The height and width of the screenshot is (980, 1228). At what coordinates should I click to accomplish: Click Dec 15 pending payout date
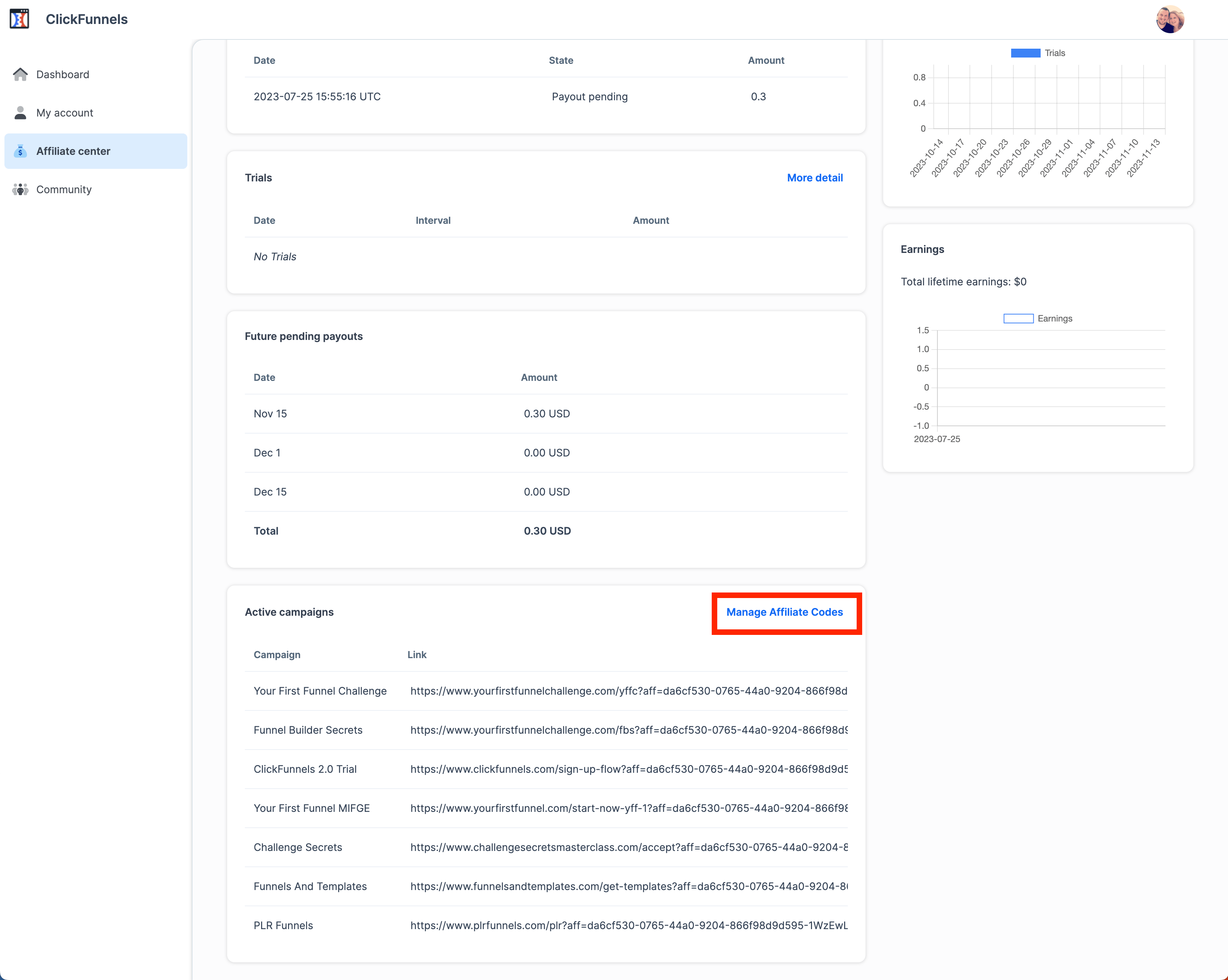pos(270,491)
